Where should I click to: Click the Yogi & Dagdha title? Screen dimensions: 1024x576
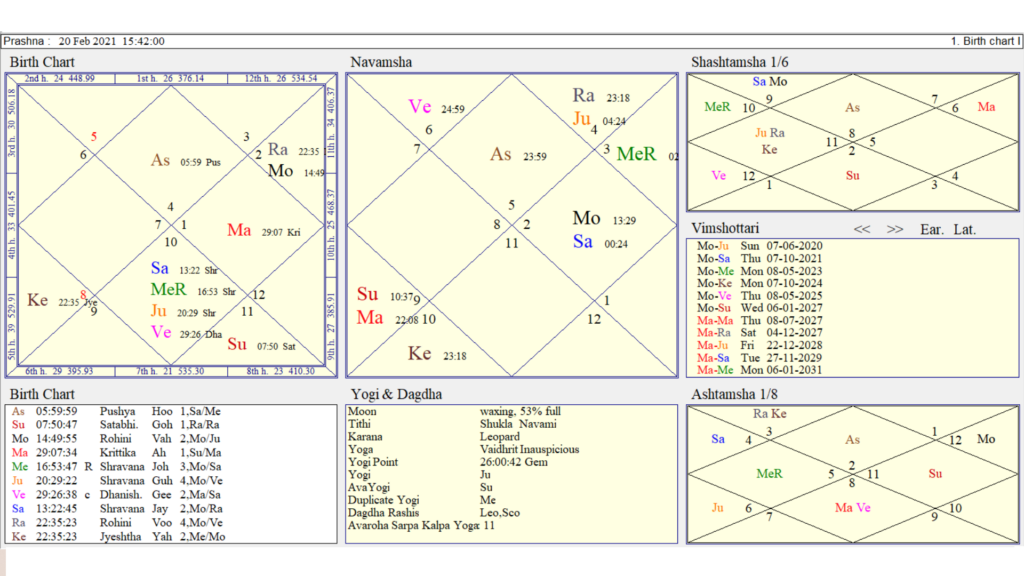point(396,394)
